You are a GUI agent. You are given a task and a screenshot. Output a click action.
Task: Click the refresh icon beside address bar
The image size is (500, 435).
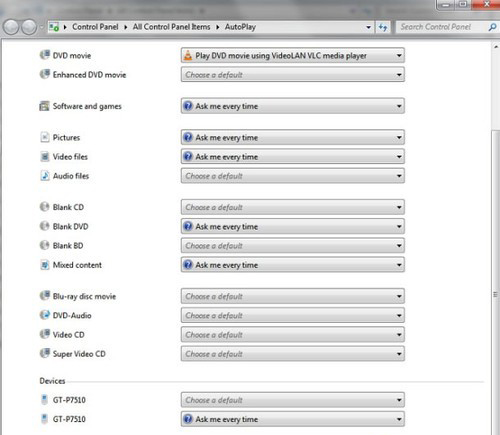tap(383, 27)
